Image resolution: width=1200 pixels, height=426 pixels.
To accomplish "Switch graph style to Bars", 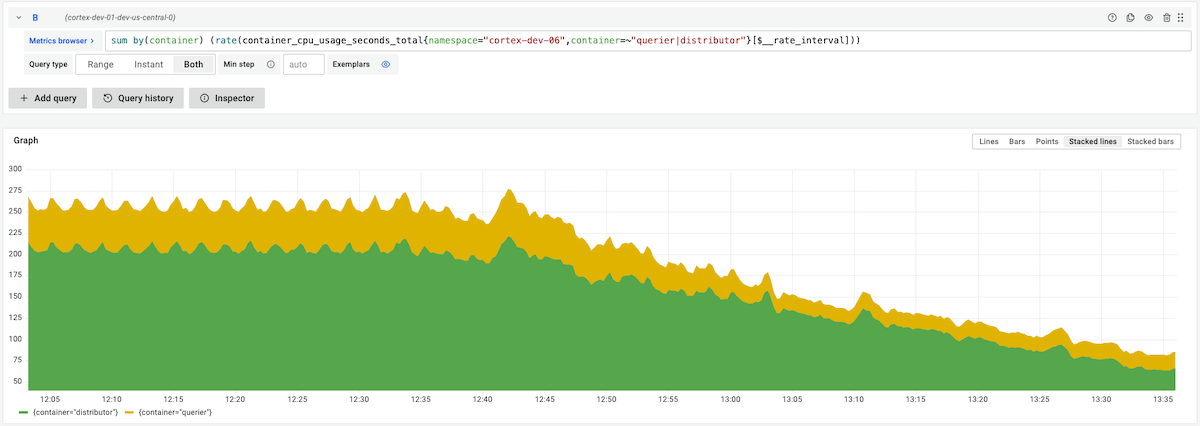I will tap(1017, 142).
